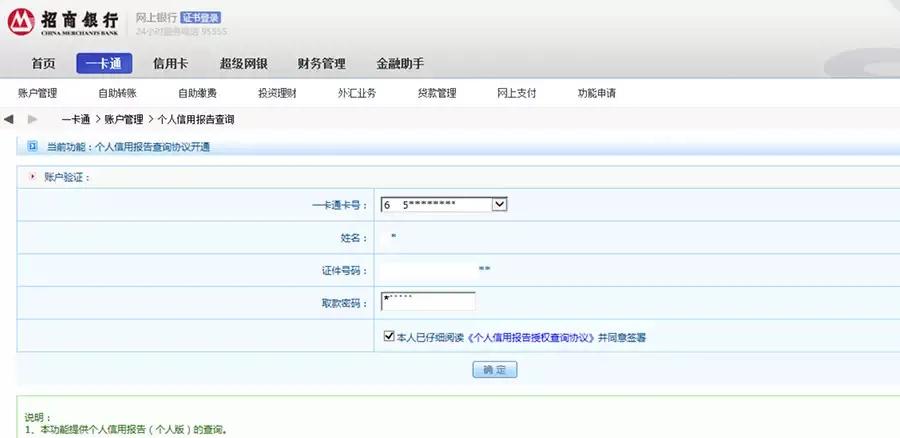900x438 pixels.
Task: Open the 自助转账 submenu
Action: [x=117, y=93]
